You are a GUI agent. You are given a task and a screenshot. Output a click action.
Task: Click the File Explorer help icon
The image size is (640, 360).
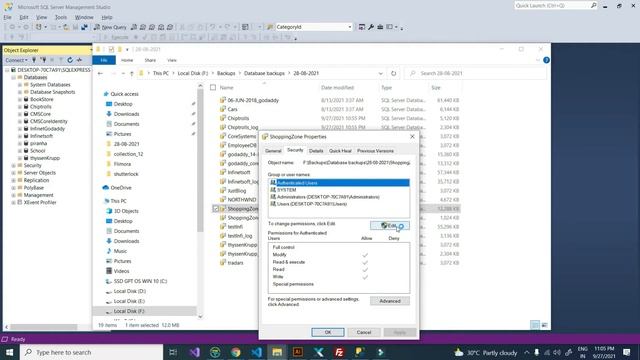[x=546, y=60]
